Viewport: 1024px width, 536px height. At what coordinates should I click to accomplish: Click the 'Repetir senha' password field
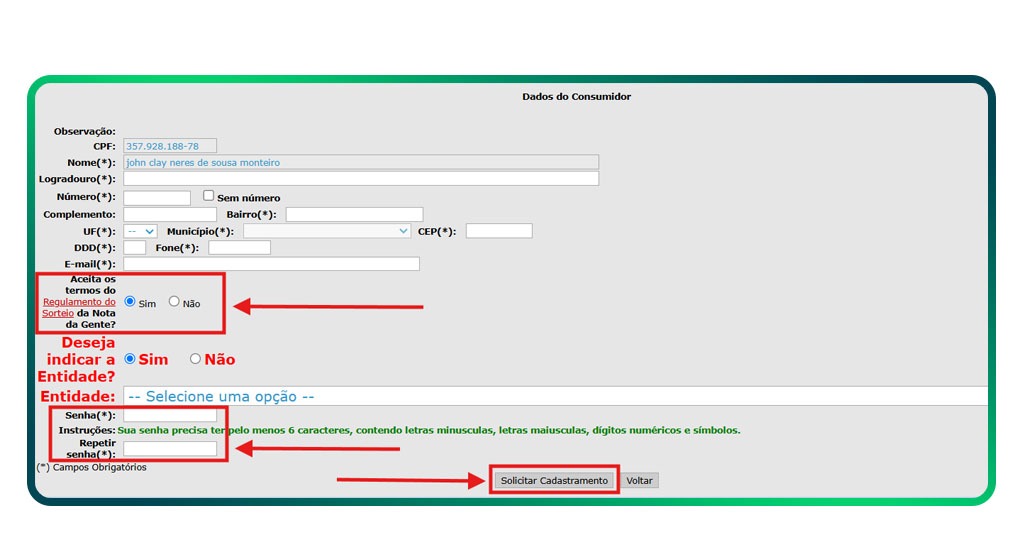point(170,449)
